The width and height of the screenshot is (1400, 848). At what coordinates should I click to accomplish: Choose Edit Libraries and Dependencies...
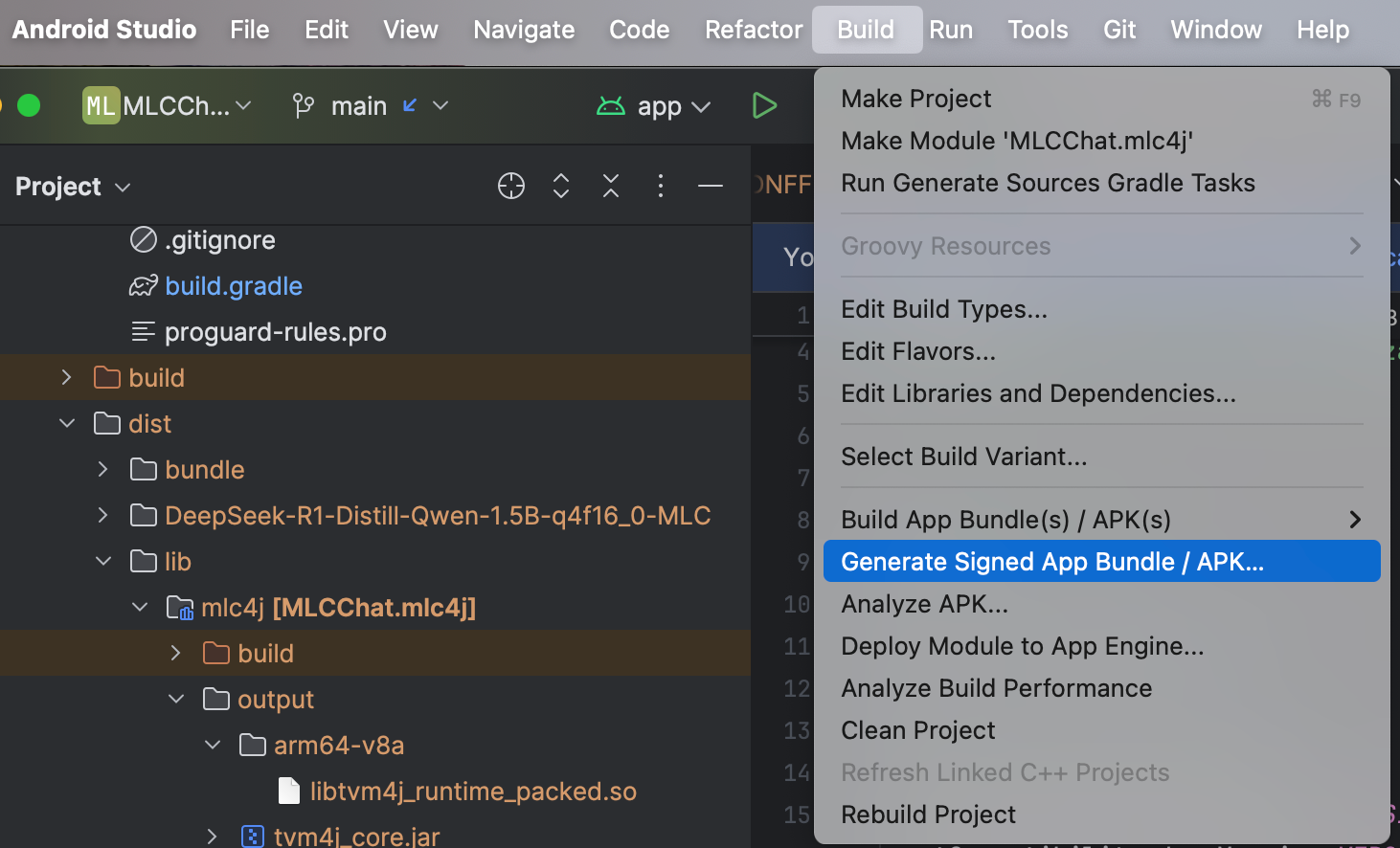point(1101,393)
